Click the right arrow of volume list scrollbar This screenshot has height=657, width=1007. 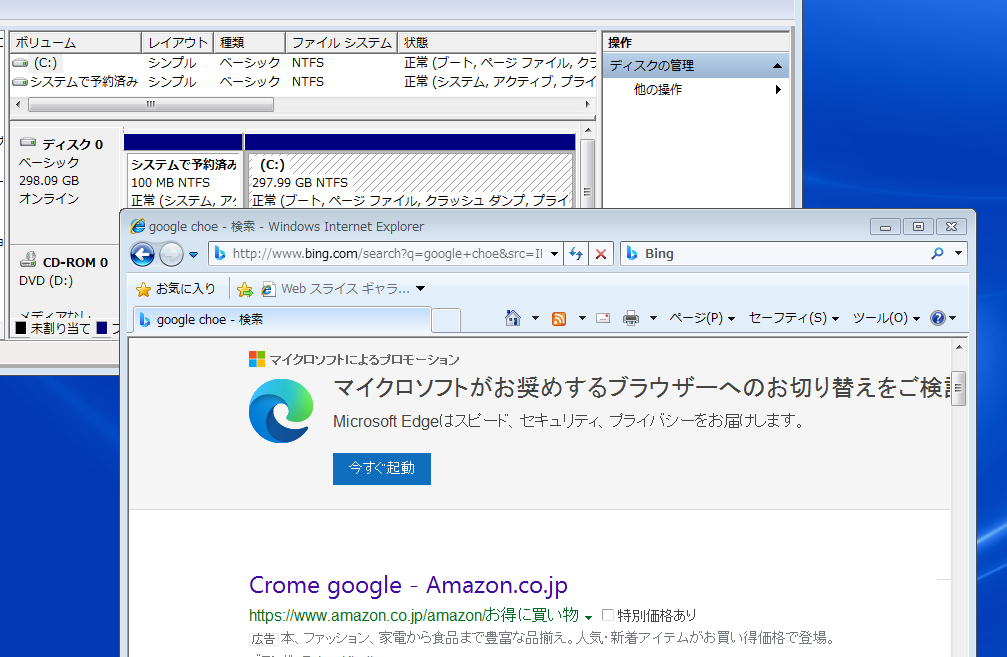pyautogui.click(x=588, y=104)
